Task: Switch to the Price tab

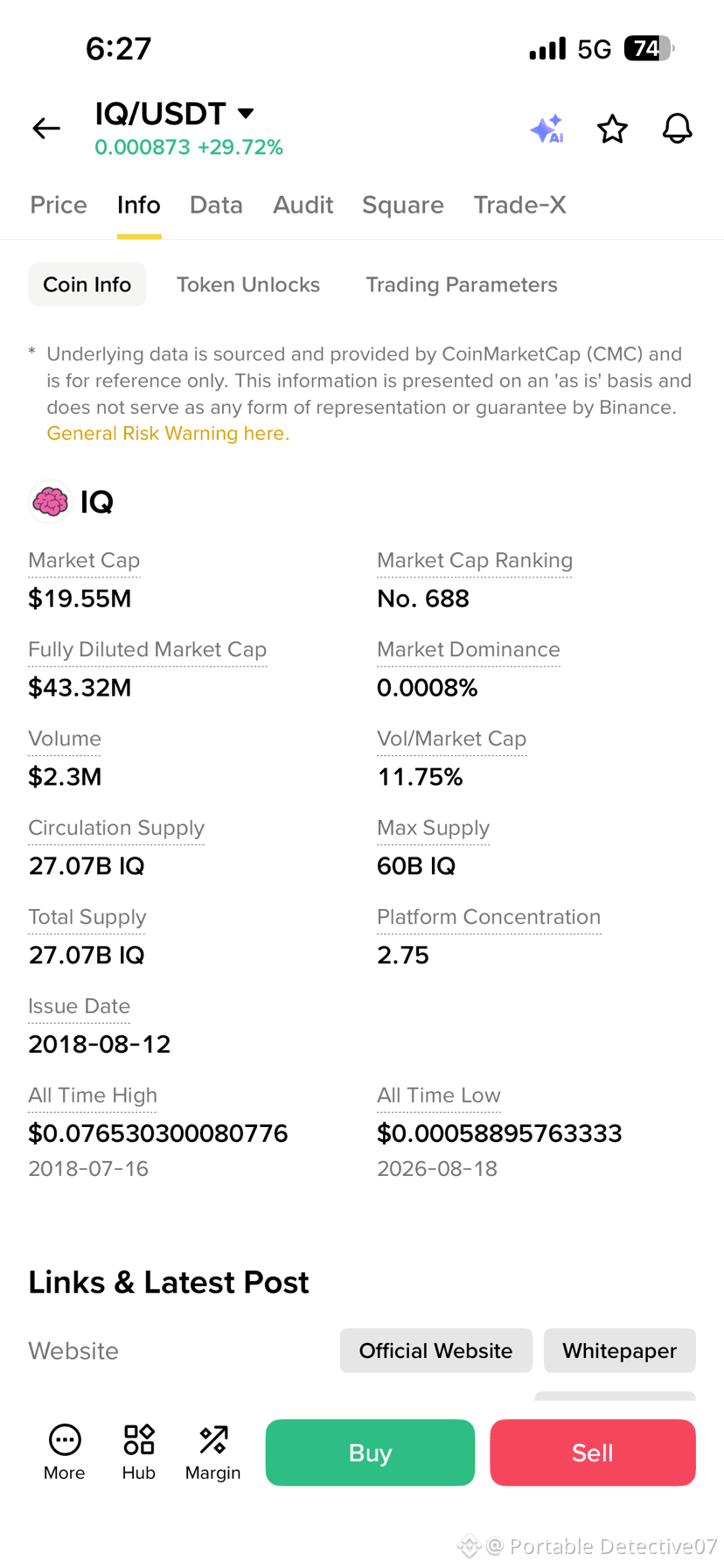Action: tap(59, 205)
